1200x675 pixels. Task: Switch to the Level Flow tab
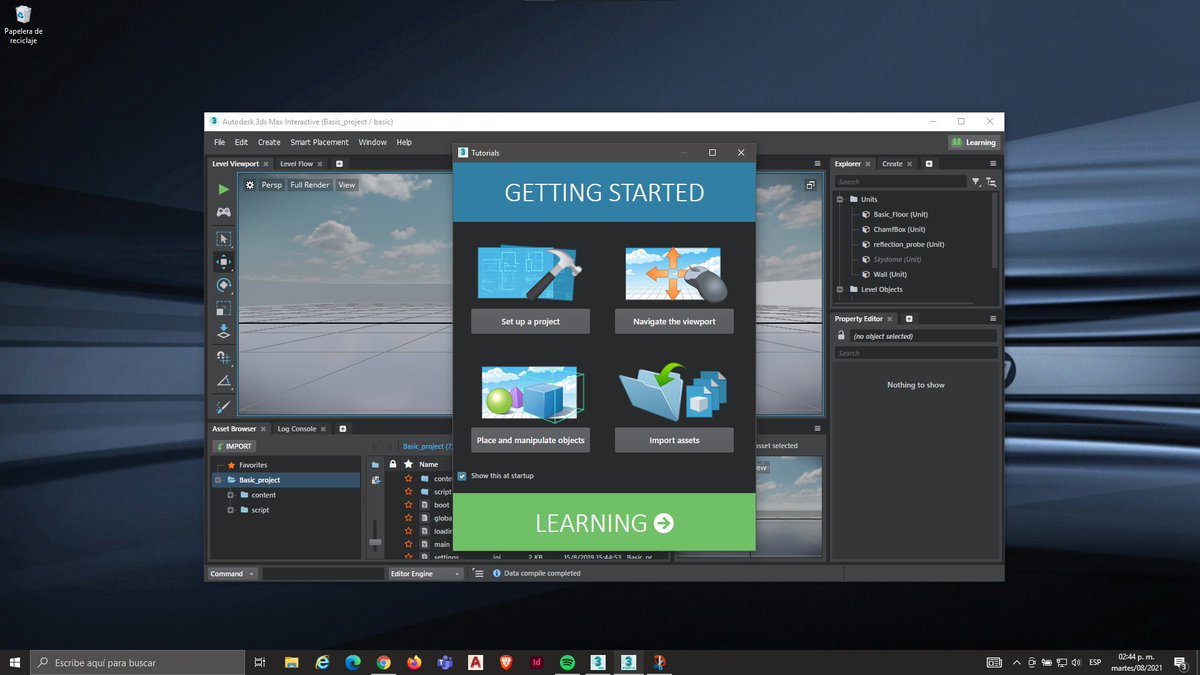click(x=298, y=163)
